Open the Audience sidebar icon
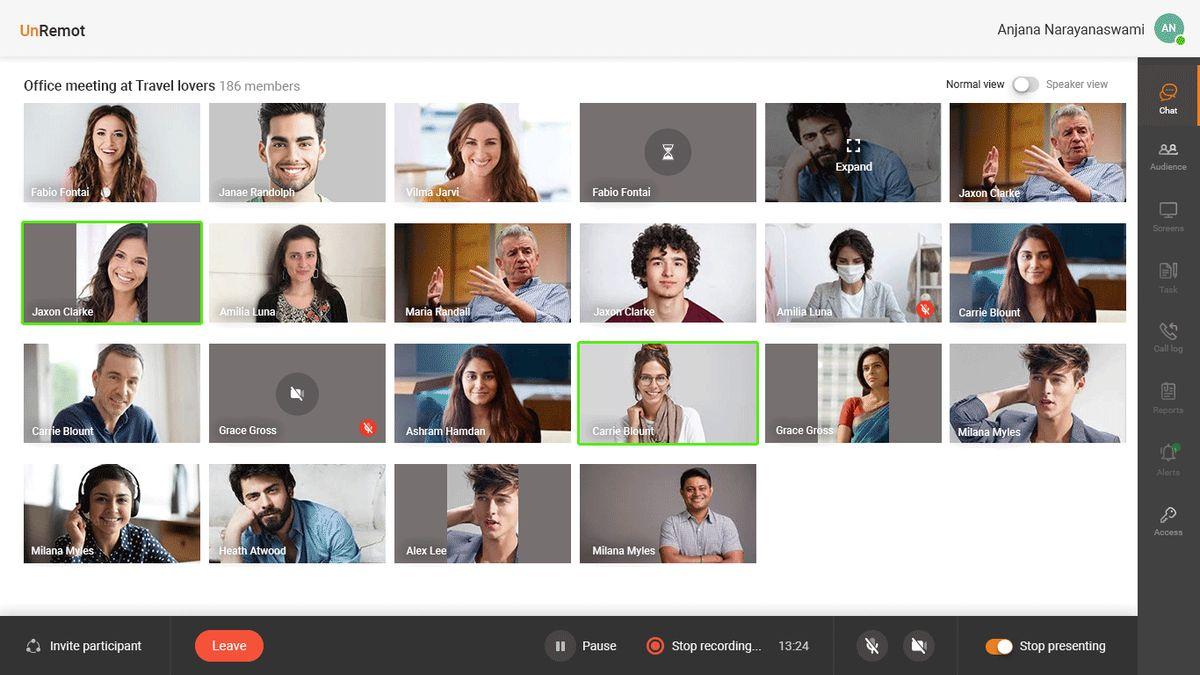The height and width of the screenshot is (675, 1200). click(1168, 155)
